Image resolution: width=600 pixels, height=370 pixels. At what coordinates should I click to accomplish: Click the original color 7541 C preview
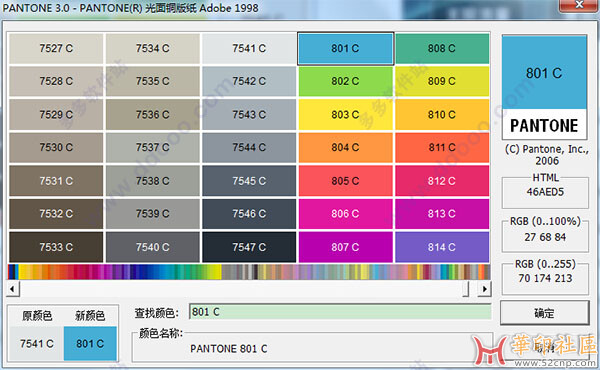(36, 343)
